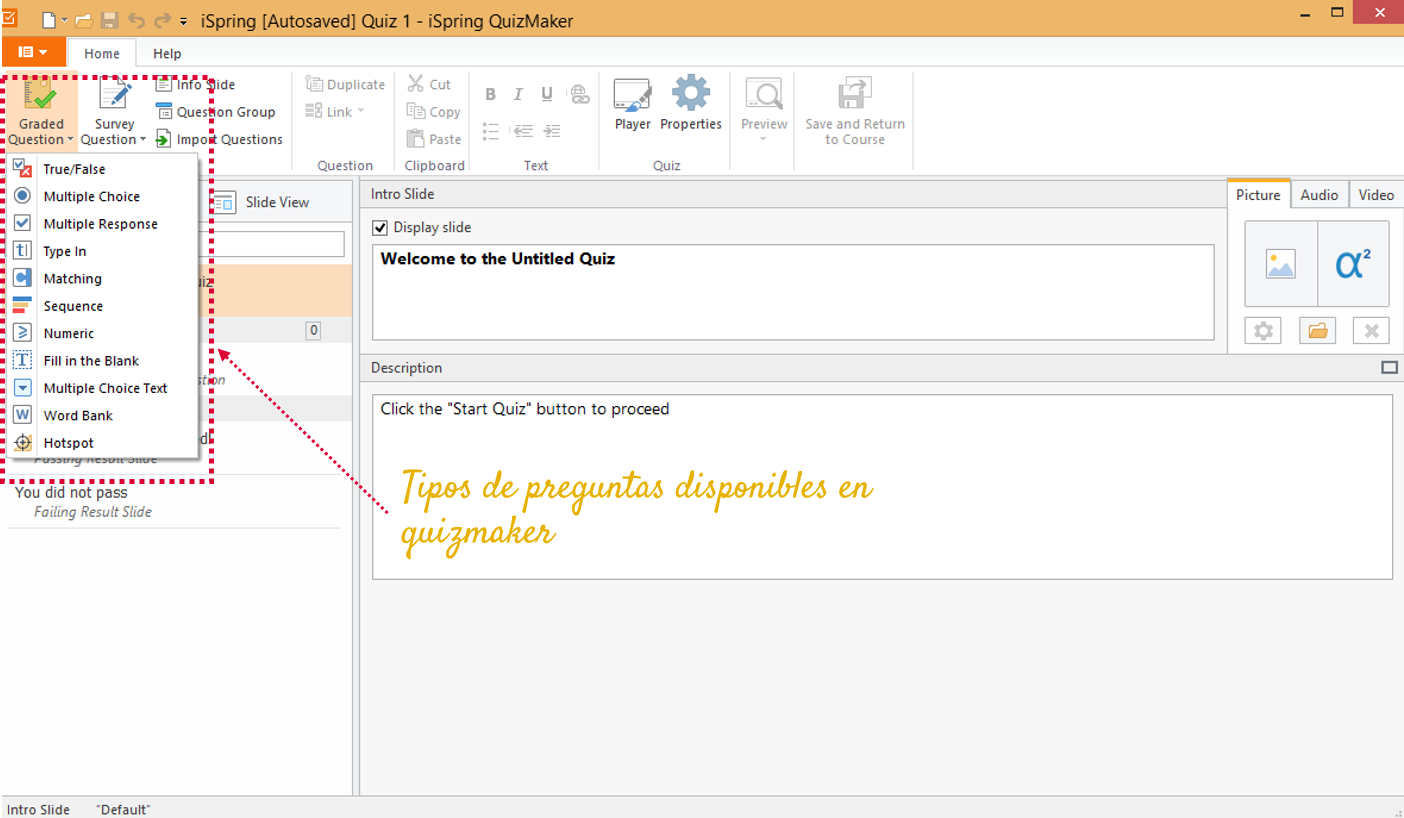
Task: Toggle underline formatting
Action: click(547, 94)
